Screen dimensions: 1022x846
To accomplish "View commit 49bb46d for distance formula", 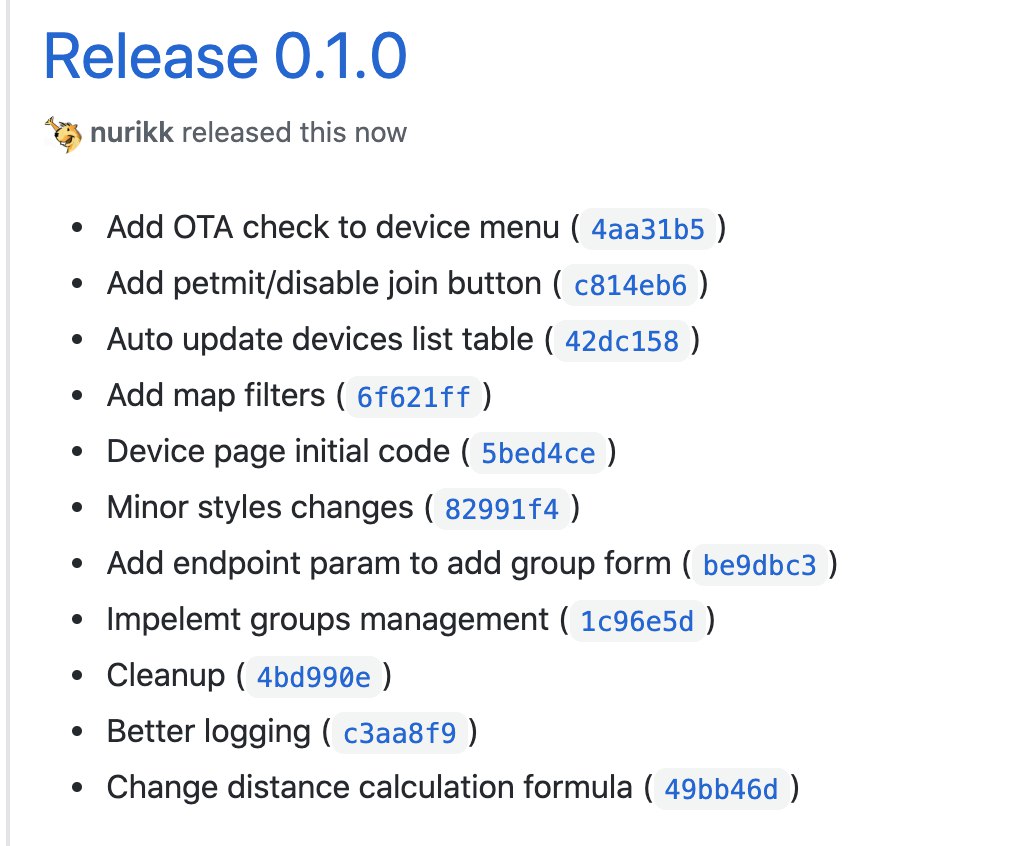I will coord(721,789).
